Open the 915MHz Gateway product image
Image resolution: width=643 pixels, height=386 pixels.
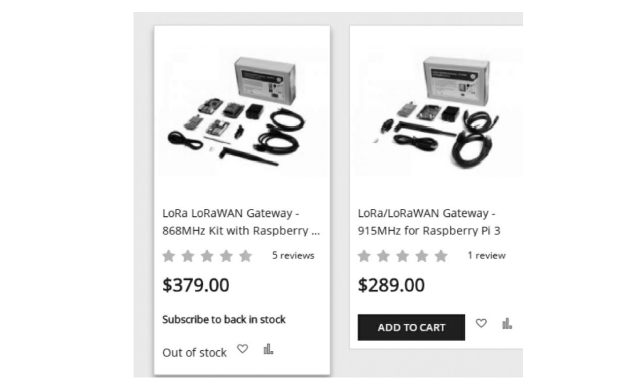click(x=438, y=111)
